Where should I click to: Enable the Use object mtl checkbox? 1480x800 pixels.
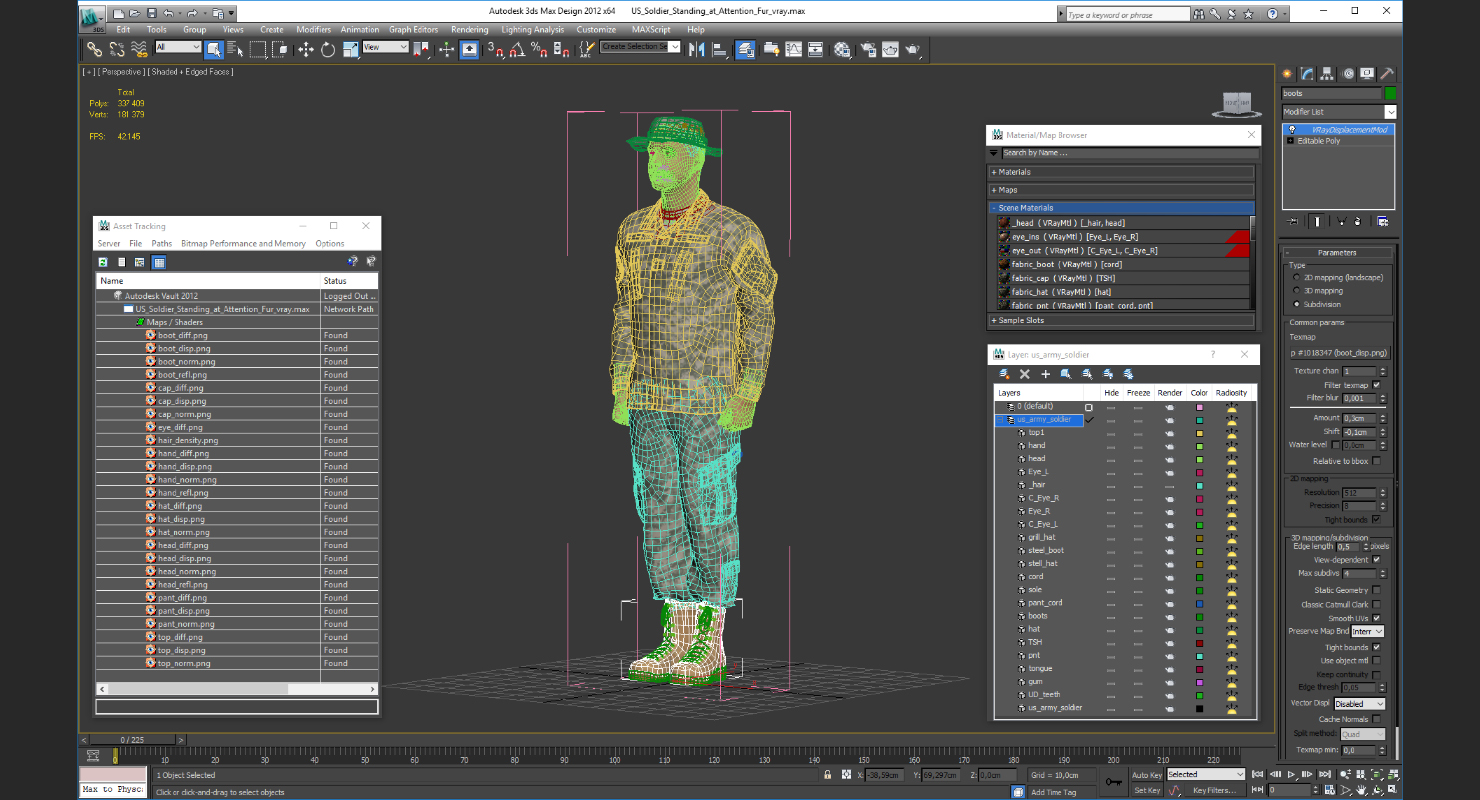tap(1377, 660)
